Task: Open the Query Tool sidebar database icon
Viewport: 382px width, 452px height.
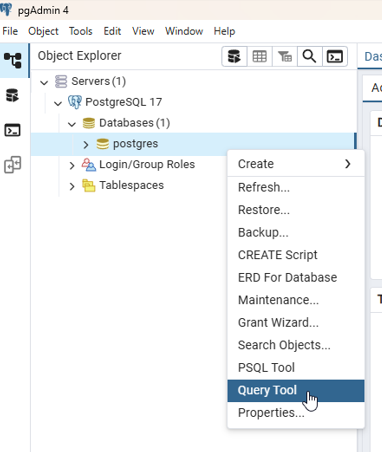Action: (13, 95)
